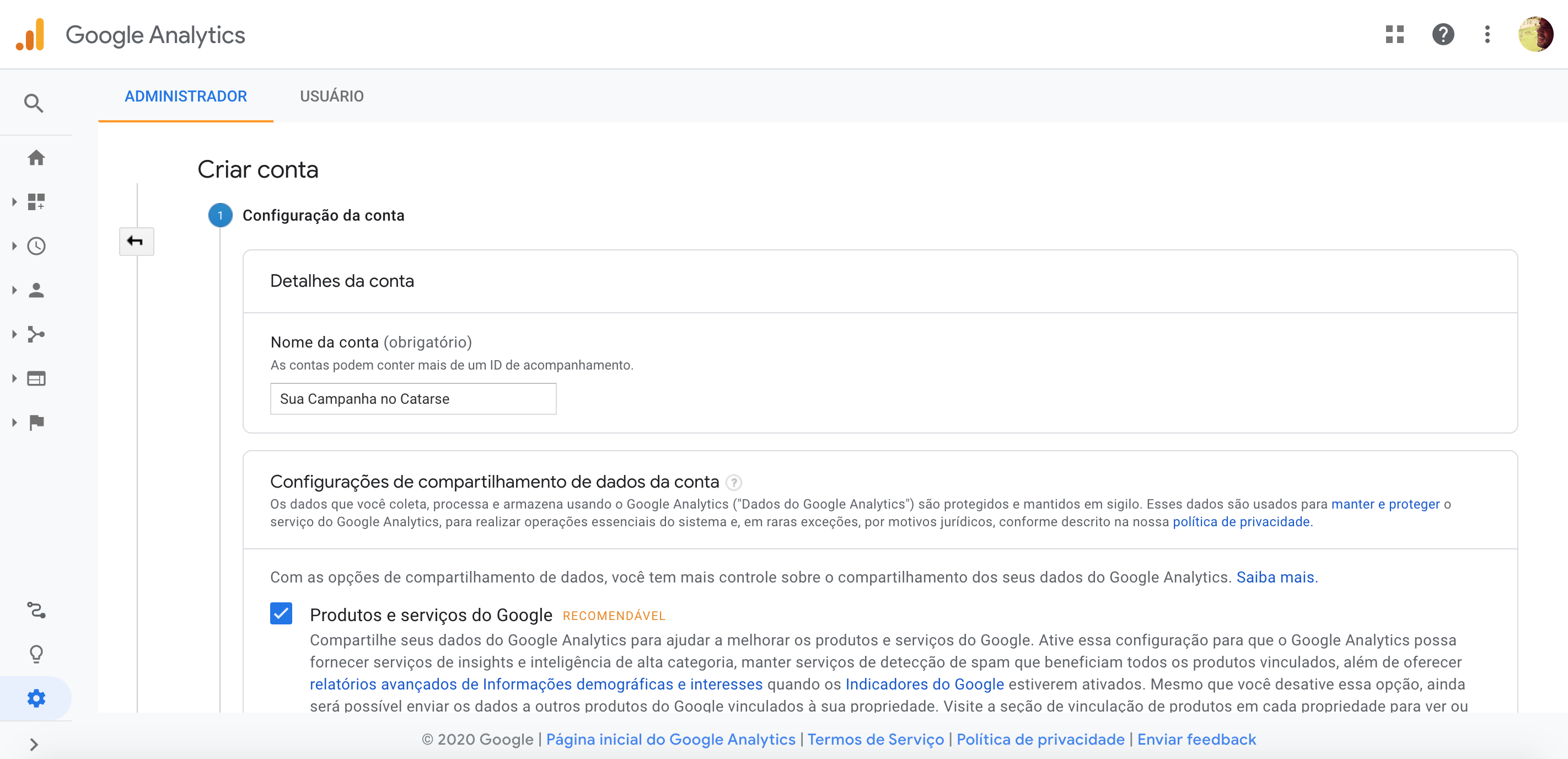This screenshot has width=1568, height=759.
Task: Click the search magnifier in sidebar
Action: pyautogui.click(x=34, y=103)
